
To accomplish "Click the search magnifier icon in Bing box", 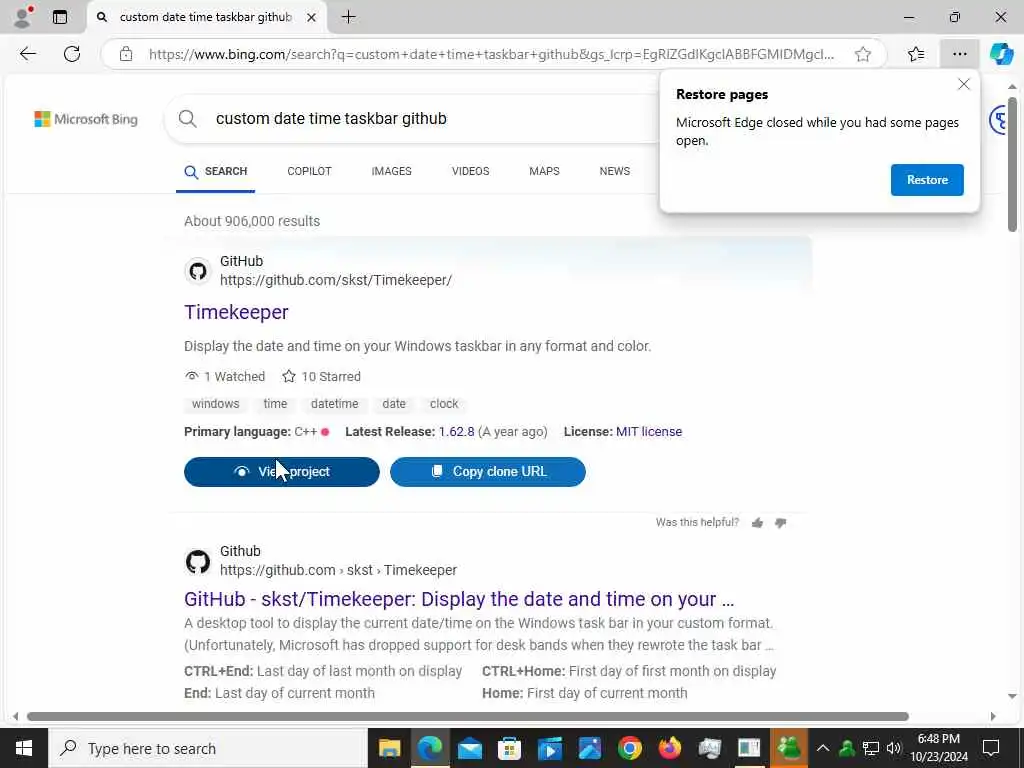I will click(x=187, y=119).
